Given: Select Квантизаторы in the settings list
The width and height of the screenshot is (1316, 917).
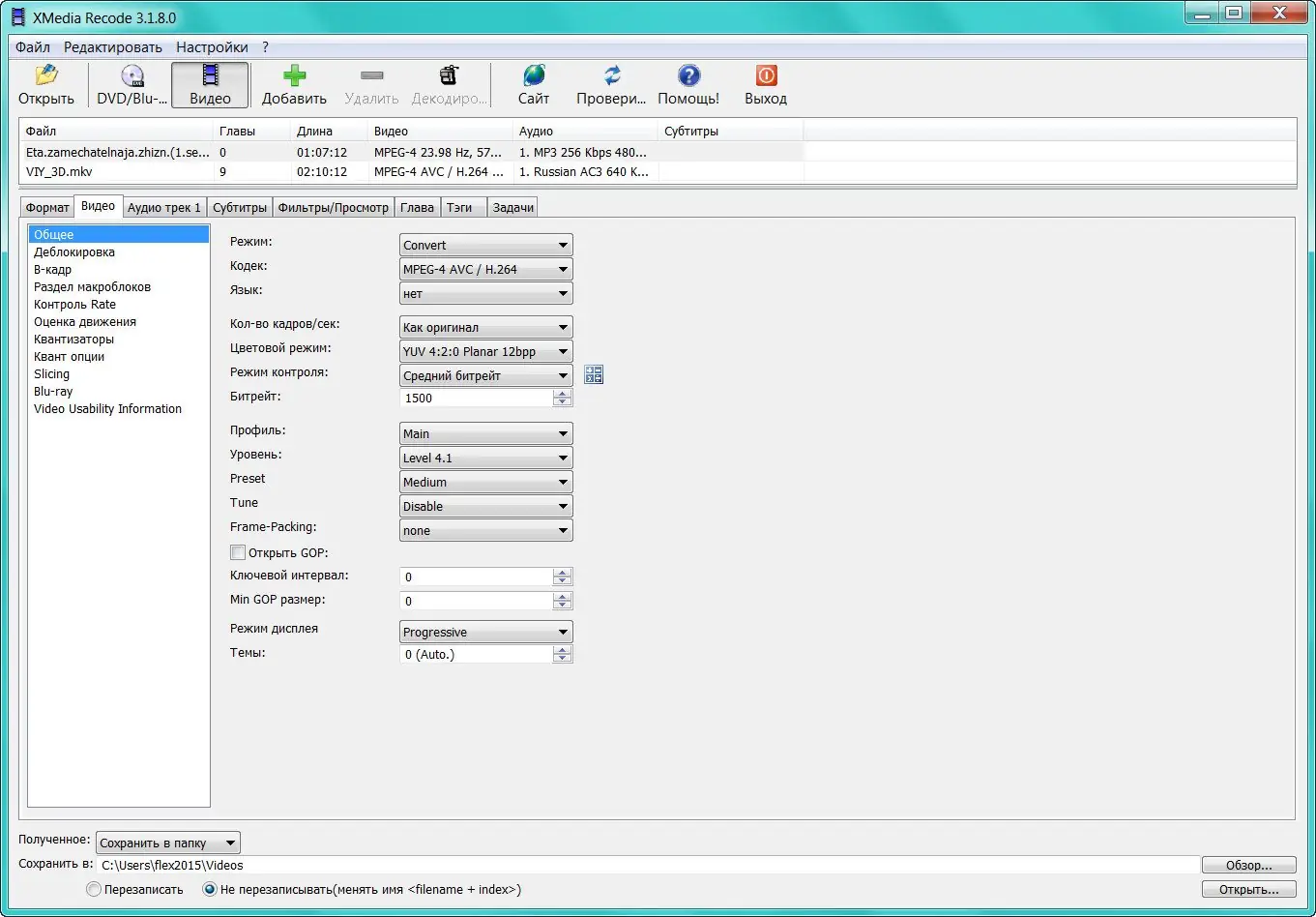Looking at the screenshot, I should click(x=119, y=339).
